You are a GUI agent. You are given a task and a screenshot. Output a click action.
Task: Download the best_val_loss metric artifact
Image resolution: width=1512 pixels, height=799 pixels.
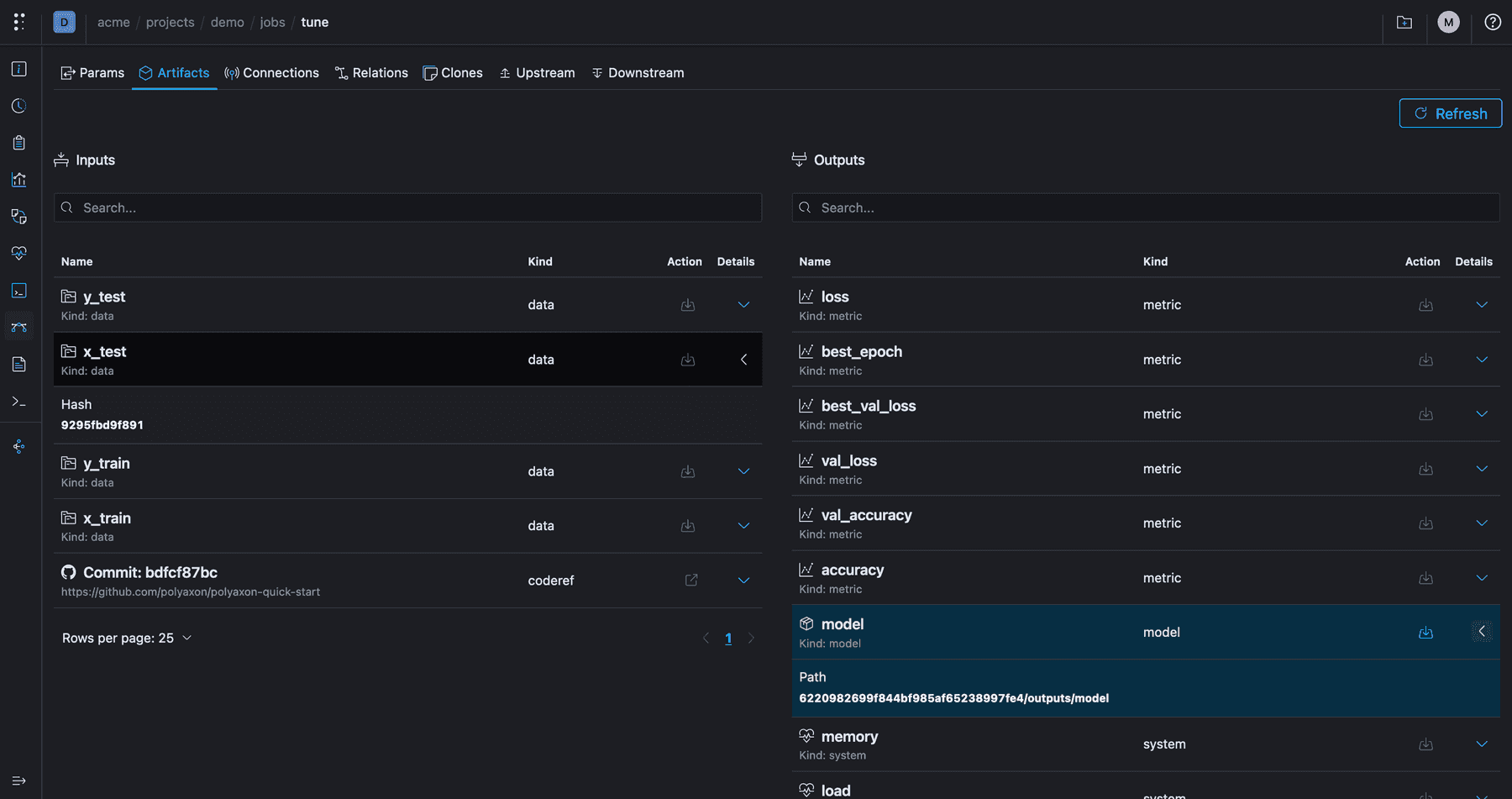pos(1425,413)
